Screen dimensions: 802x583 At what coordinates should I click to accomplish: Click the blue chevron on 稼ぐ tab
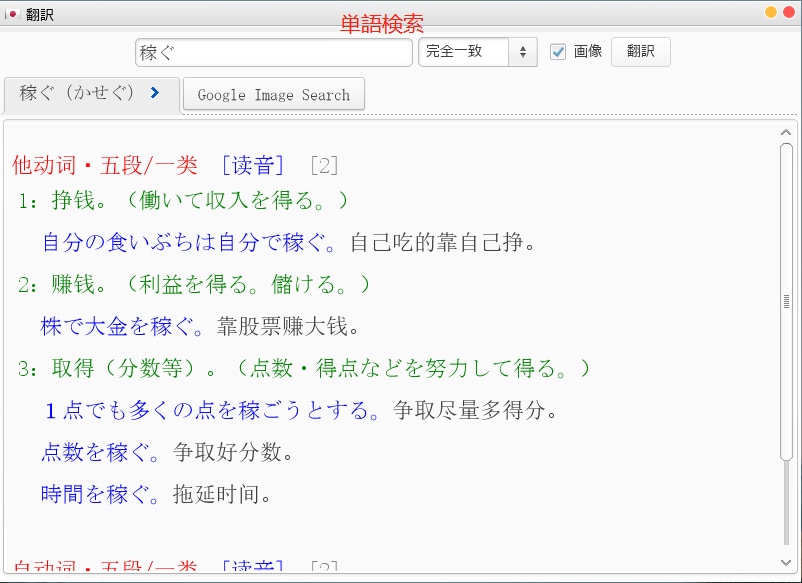(154, 93)
